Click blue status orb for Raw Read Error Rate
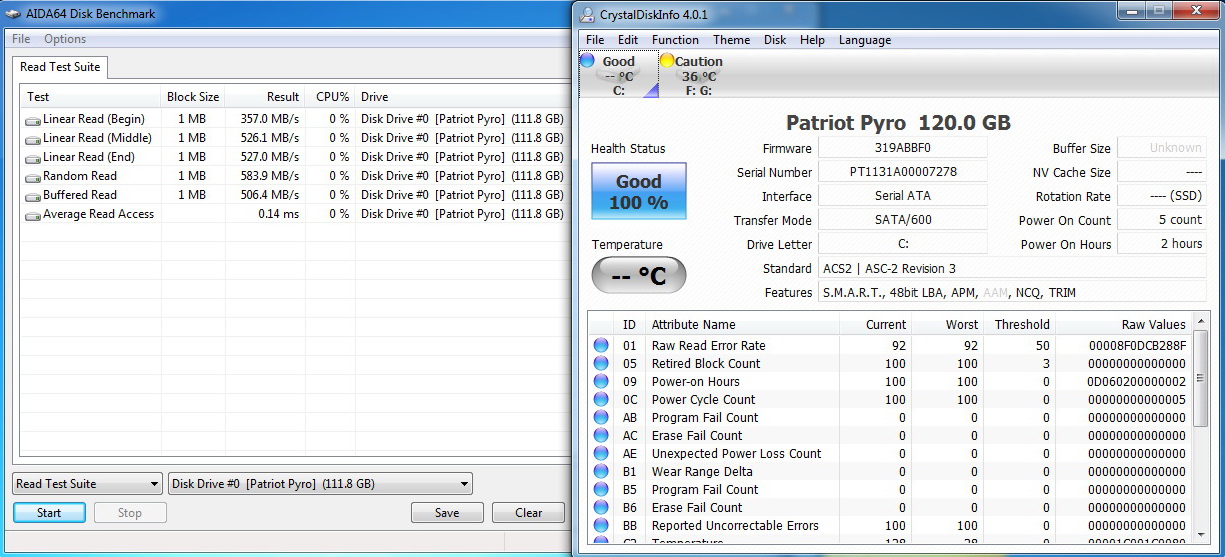This screenshot has width=1225, height=557. pos(601,346)
